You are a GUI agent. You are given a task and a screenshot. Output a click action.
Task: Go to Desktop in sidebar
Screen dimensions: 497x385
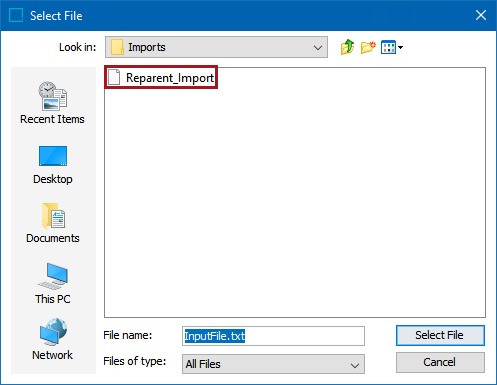point(53,165)
